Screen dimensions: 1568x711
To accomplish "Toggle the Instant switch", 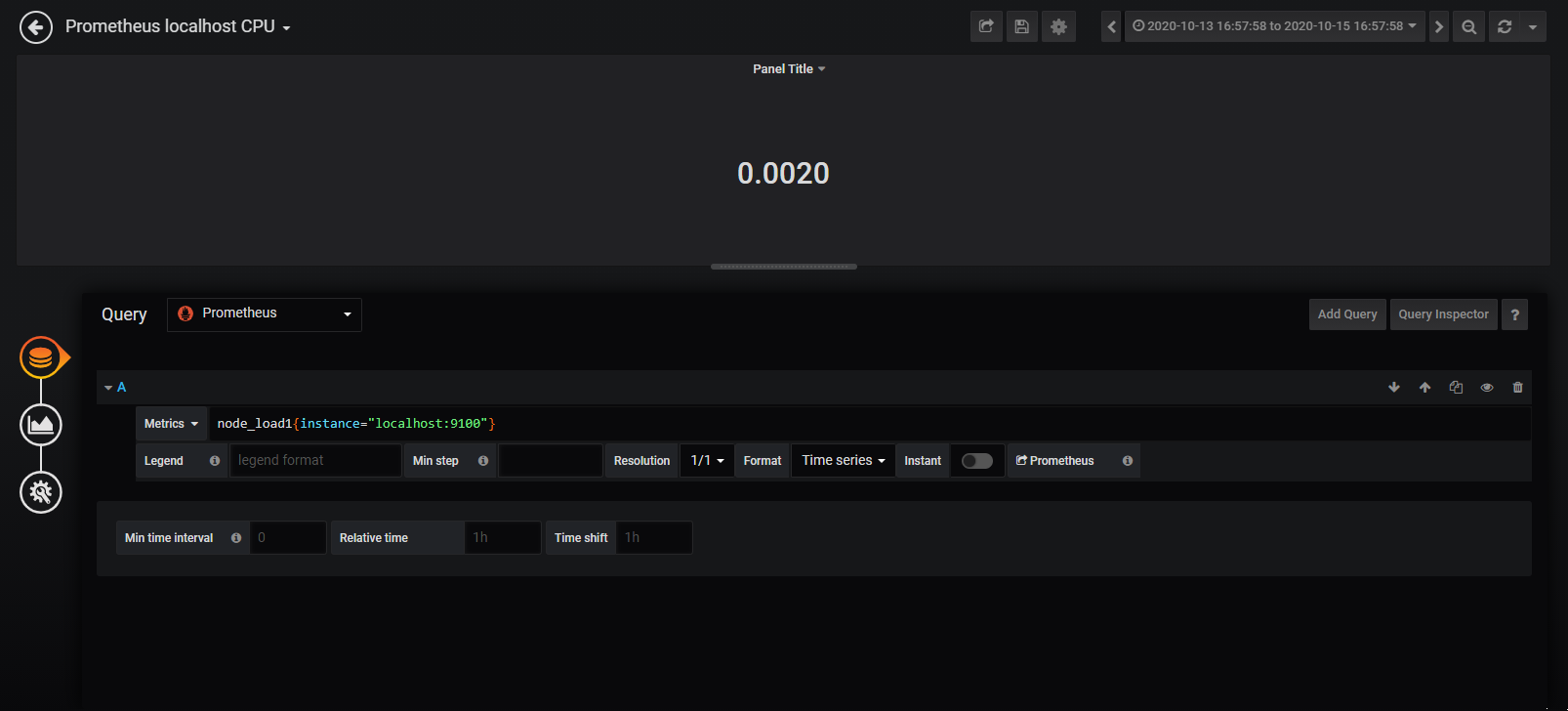I will pos(976,461).
